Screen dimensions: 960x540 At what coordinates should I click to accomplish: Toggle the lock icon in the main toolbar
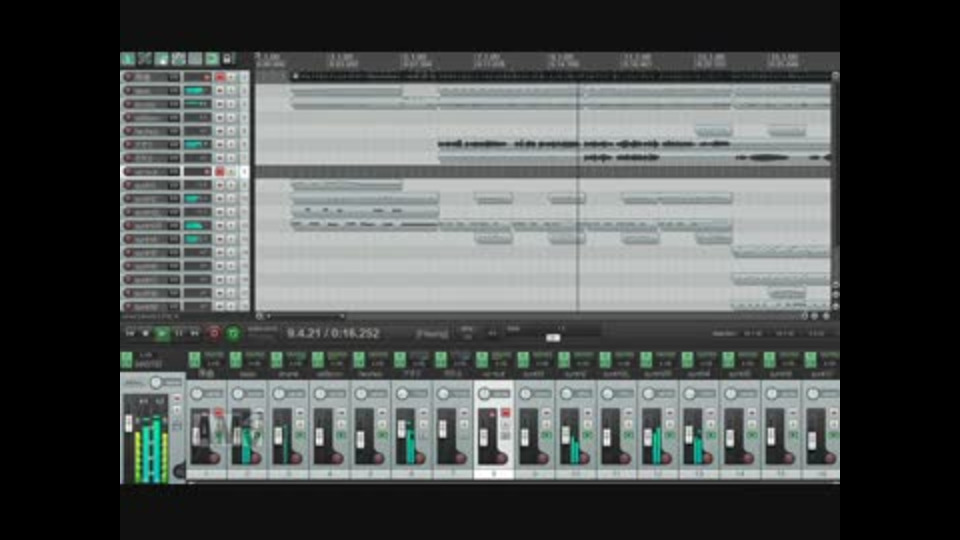tap(228, 59)
